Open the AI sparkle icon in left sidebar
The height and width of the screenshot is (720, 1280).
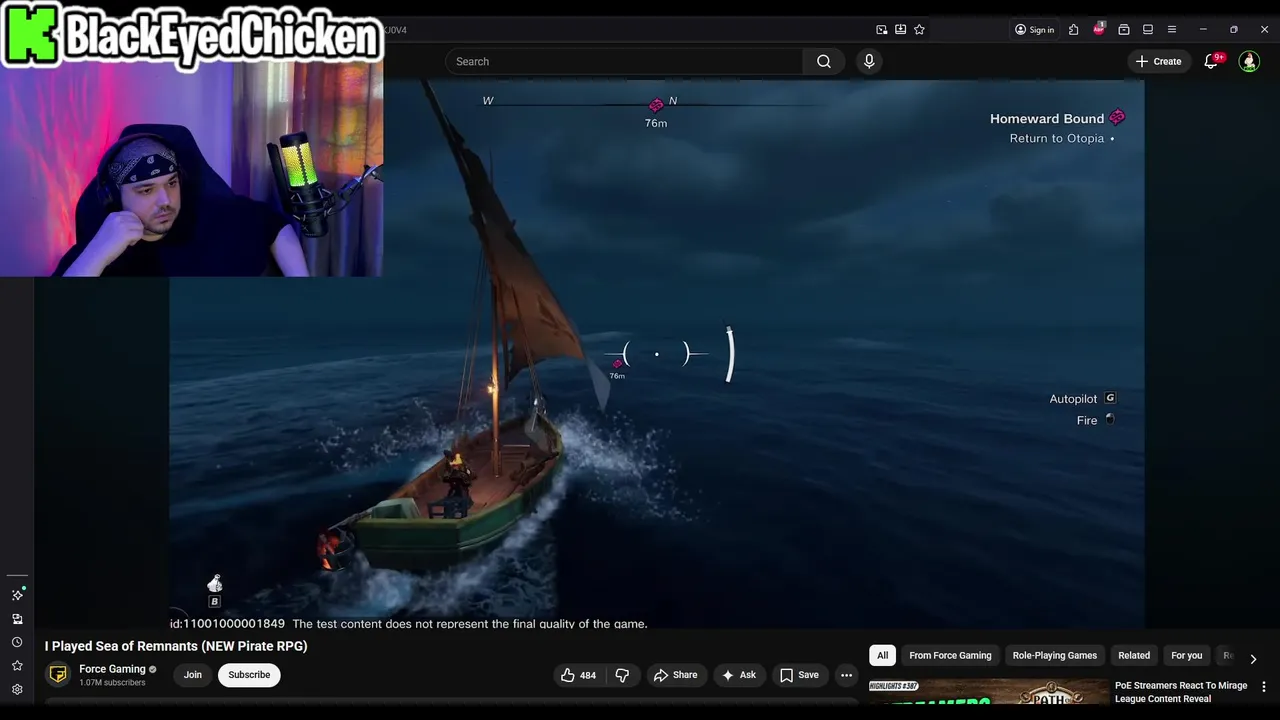(17, 594)
